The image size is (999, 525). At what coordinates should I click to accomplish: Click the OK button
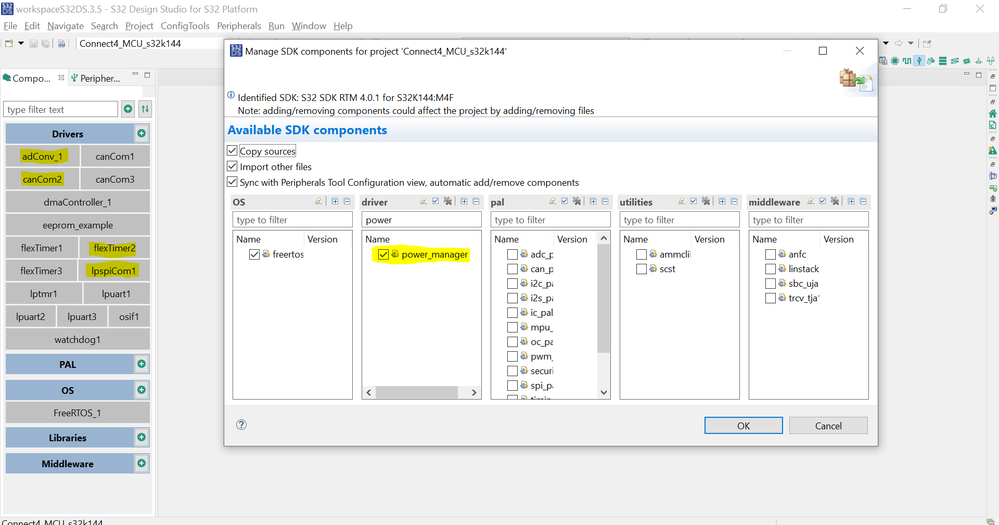pyautogui.click(x=744, y=426)
